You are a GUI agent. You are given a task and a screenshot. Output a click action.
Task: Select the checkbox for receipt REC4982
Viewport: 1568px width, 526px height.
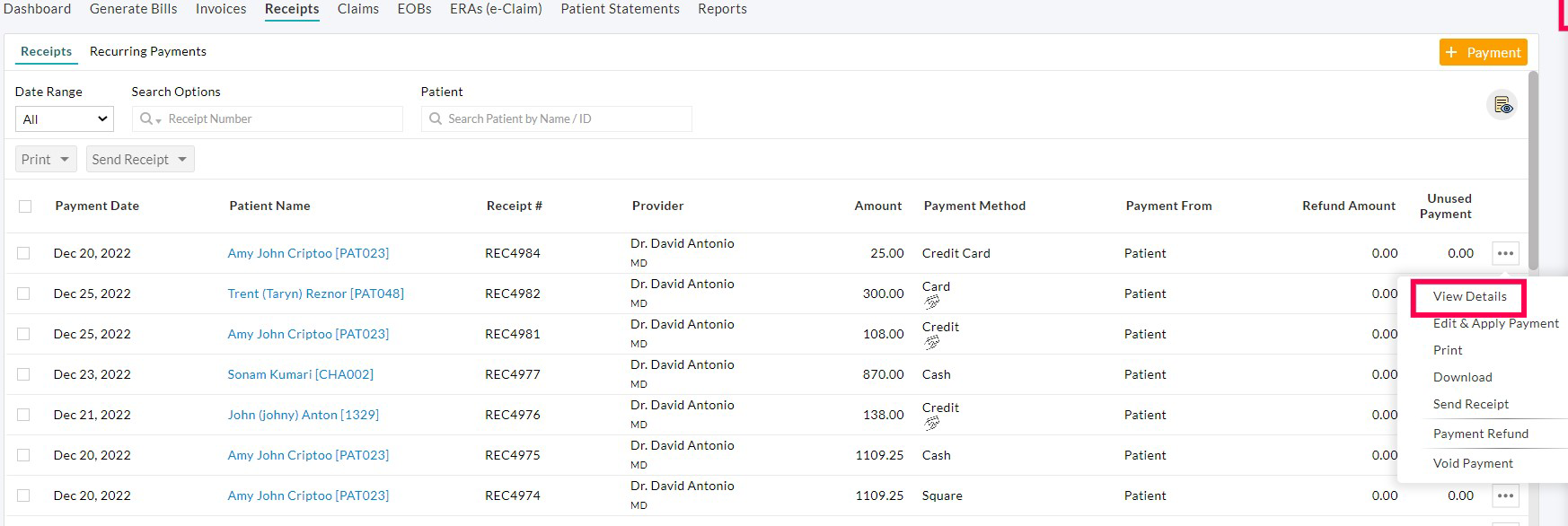coord(24,294)
